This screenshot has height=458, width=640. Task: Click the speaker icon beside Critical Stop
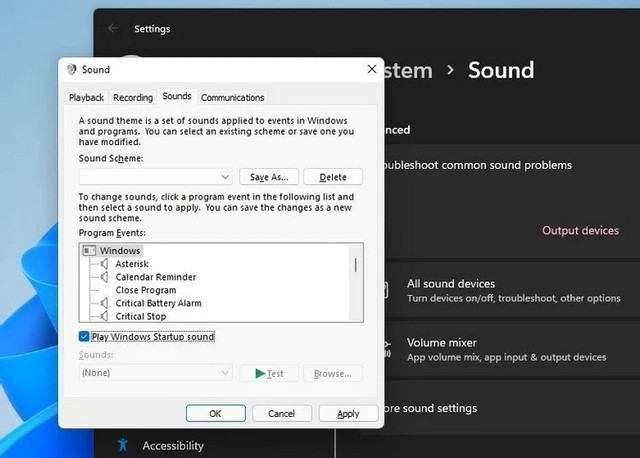pos(104,316)
